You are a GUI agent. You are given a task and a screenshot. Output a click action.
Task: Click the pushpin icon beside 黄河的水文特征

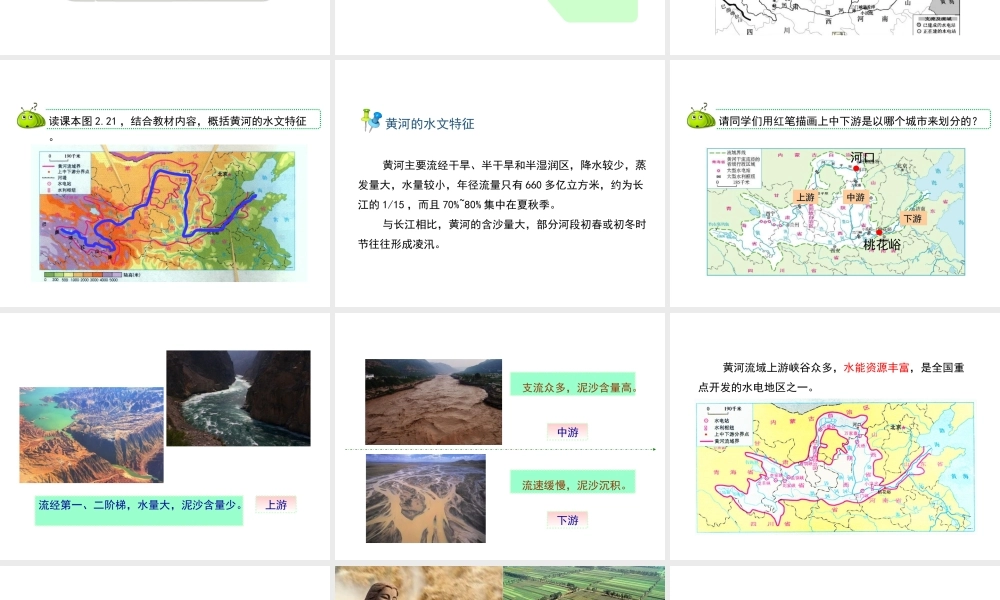coord(371,120)
